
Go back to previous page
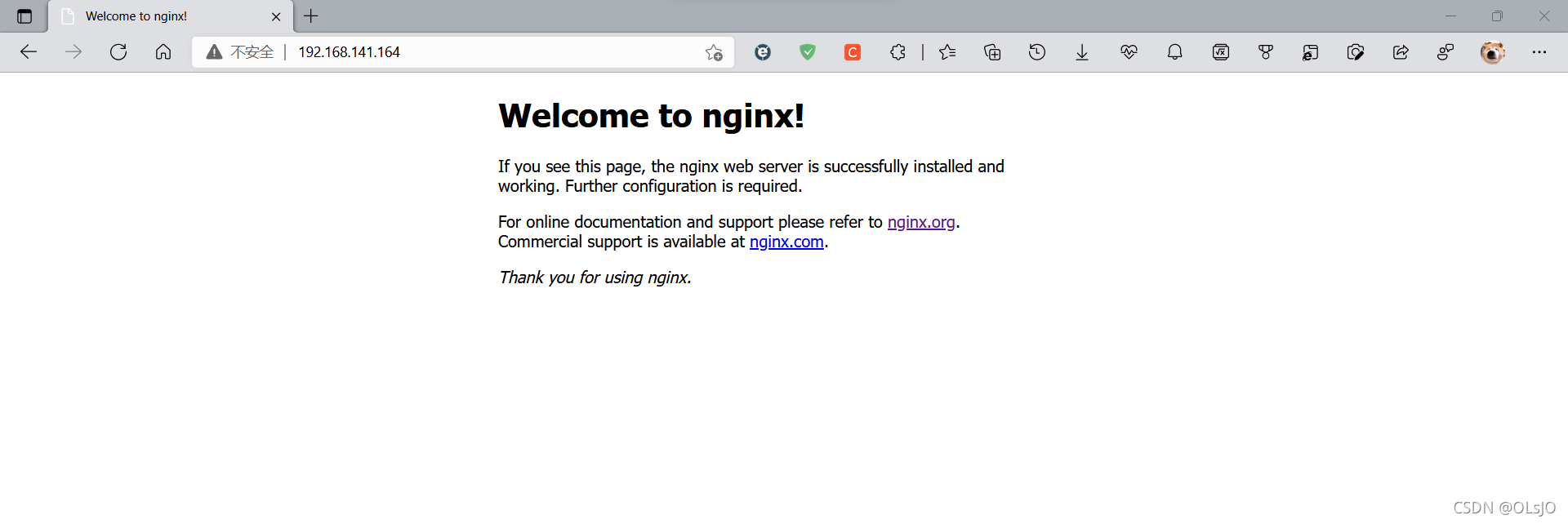29,52
